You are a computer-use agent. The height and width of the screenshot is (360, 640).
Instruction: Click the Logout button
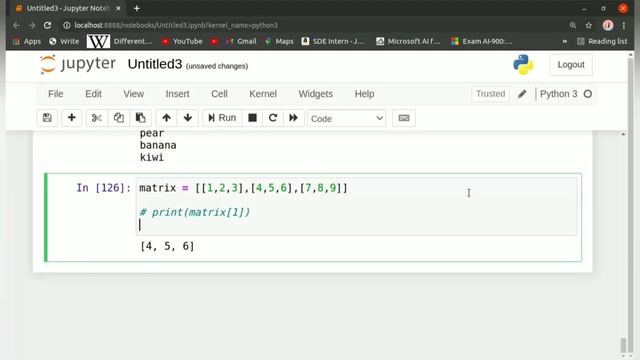571,64
